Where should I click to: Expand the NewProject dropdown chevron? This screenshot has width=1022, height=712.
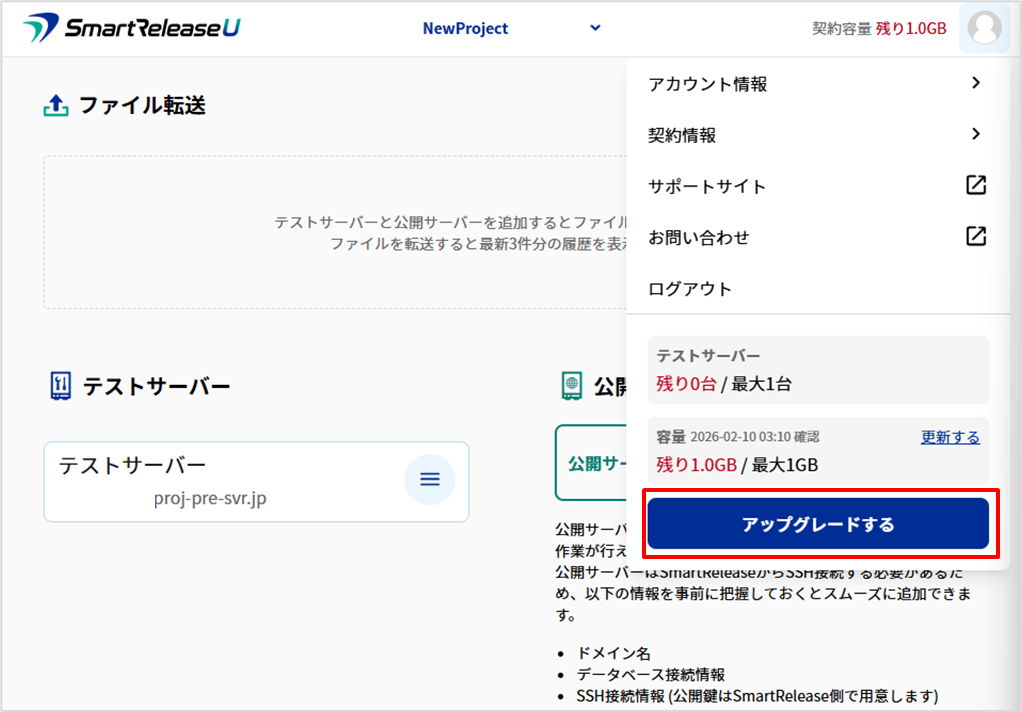click(595, 28)
